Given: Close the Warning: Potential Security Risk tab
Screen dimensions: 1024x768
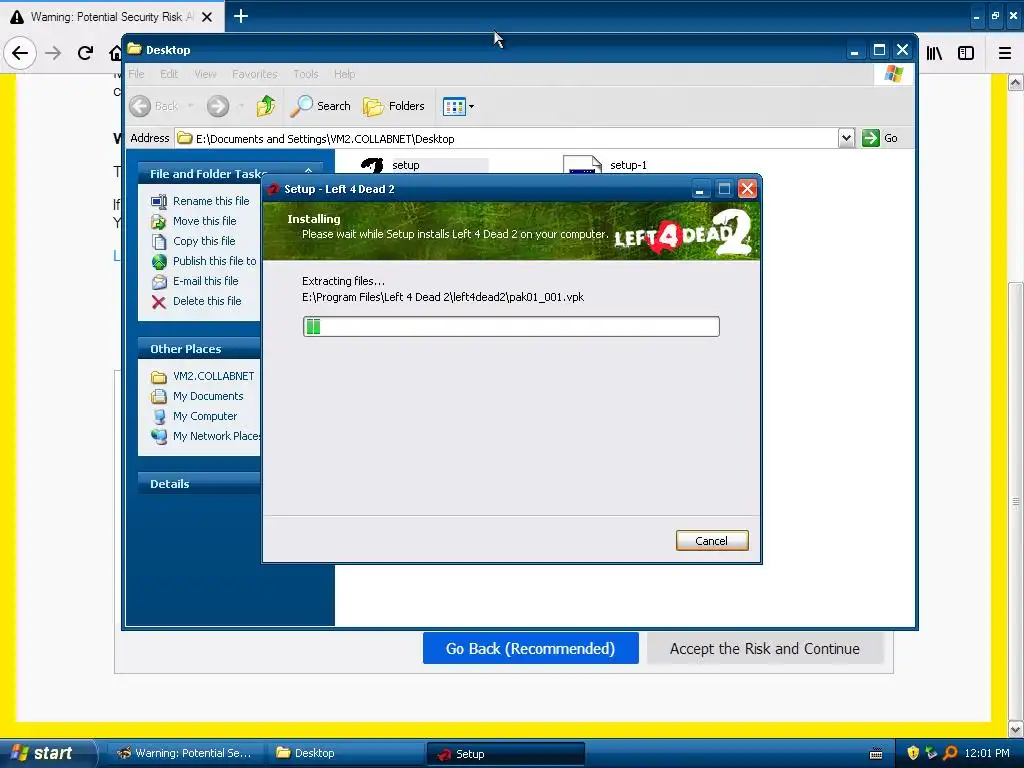Looking at the screenshot, I should point(207,17).
